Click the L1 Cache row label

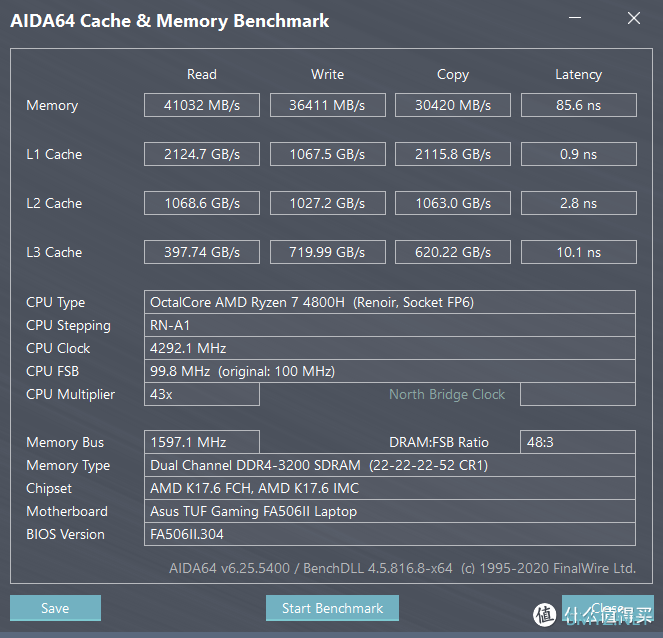pos(54,154)
